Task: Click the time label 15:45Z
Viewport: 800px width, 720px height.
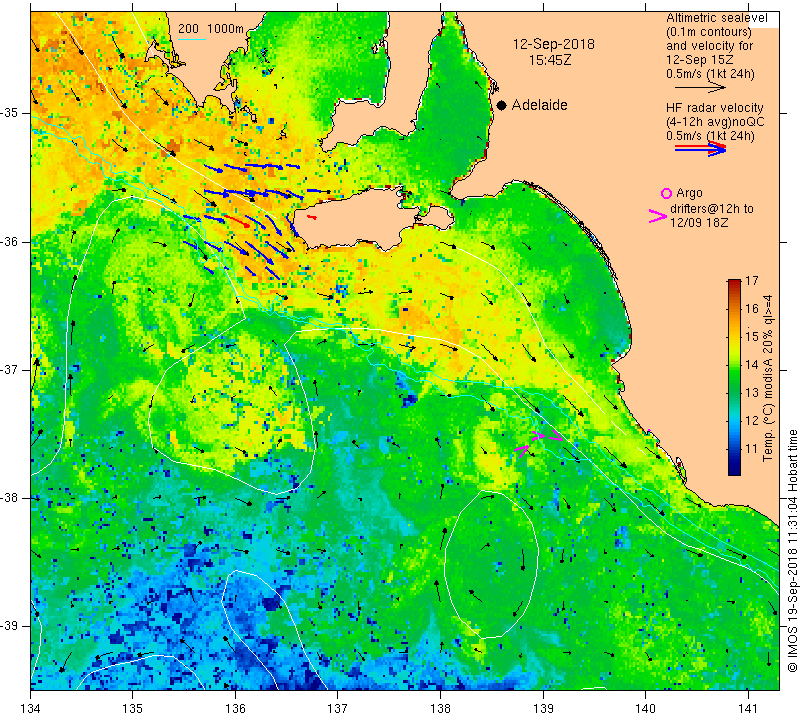Action: [549, 60]
